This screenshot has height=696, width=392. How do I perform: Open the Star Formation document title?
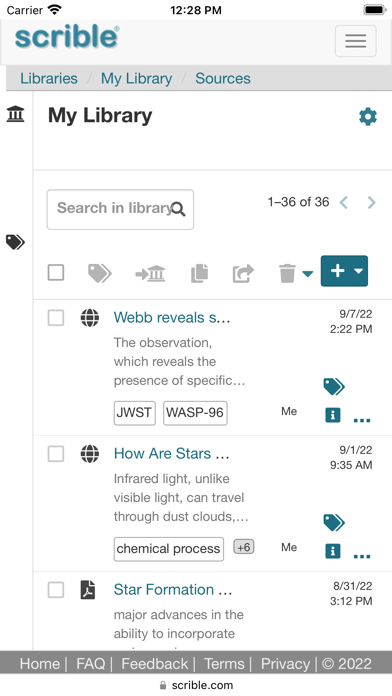click(173, 589)
